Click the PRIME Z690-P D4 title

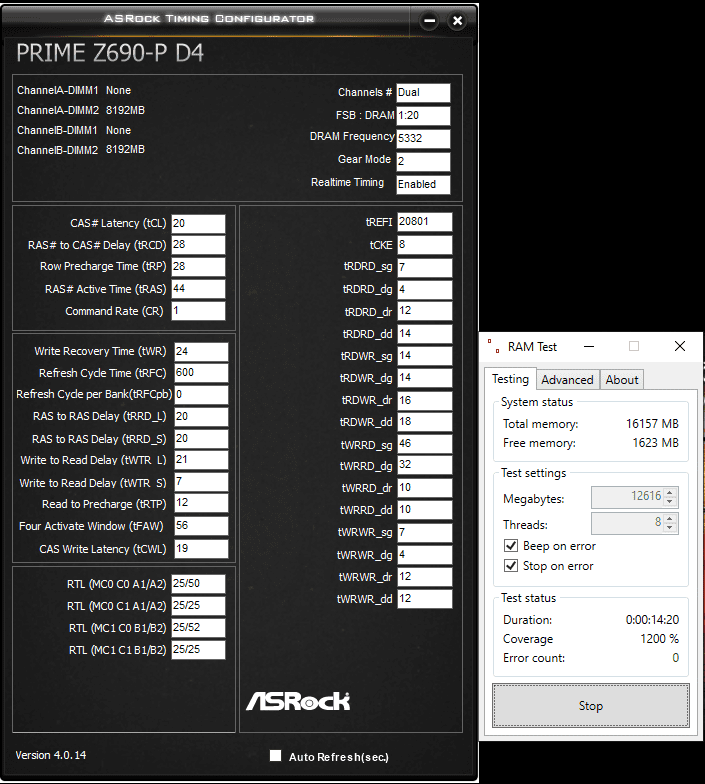110,53
